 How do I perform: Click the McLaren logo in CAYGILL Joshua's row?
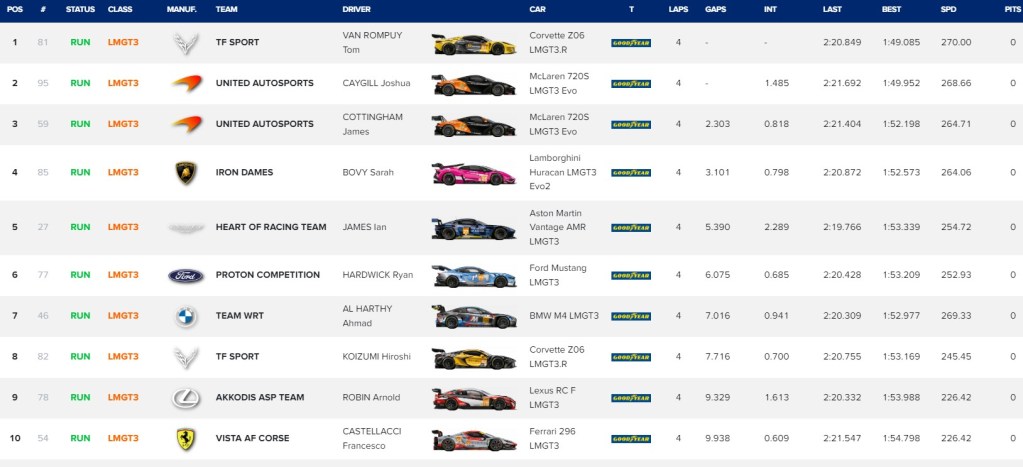(x=186, y=83)
